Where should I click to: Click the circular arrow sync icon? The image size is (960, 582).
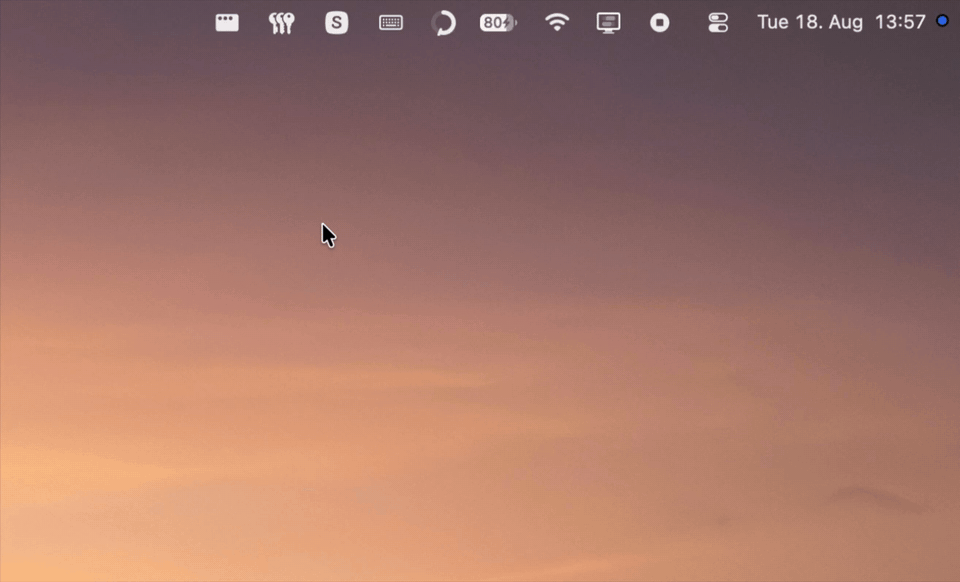[443, 23]
